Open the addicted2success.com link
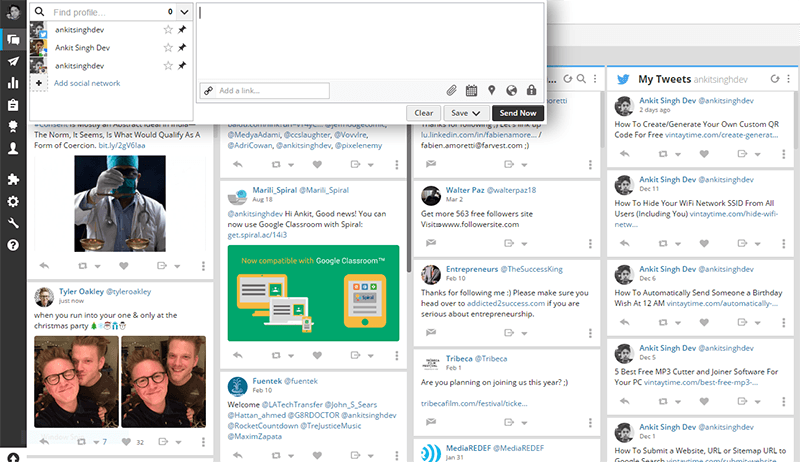 coord(506,303)
